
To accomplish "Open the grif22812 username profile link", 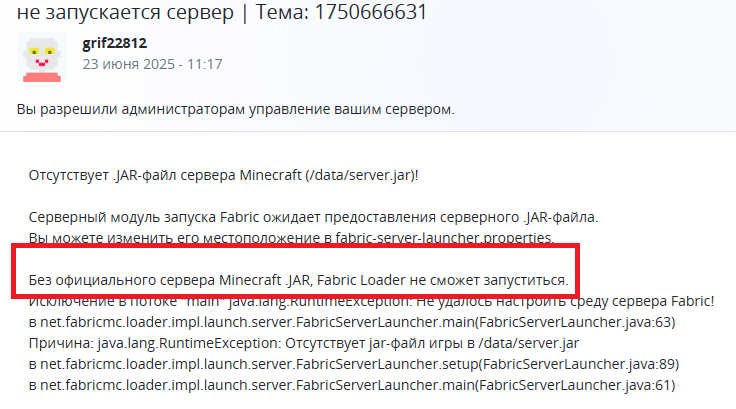I will point(115,43).
